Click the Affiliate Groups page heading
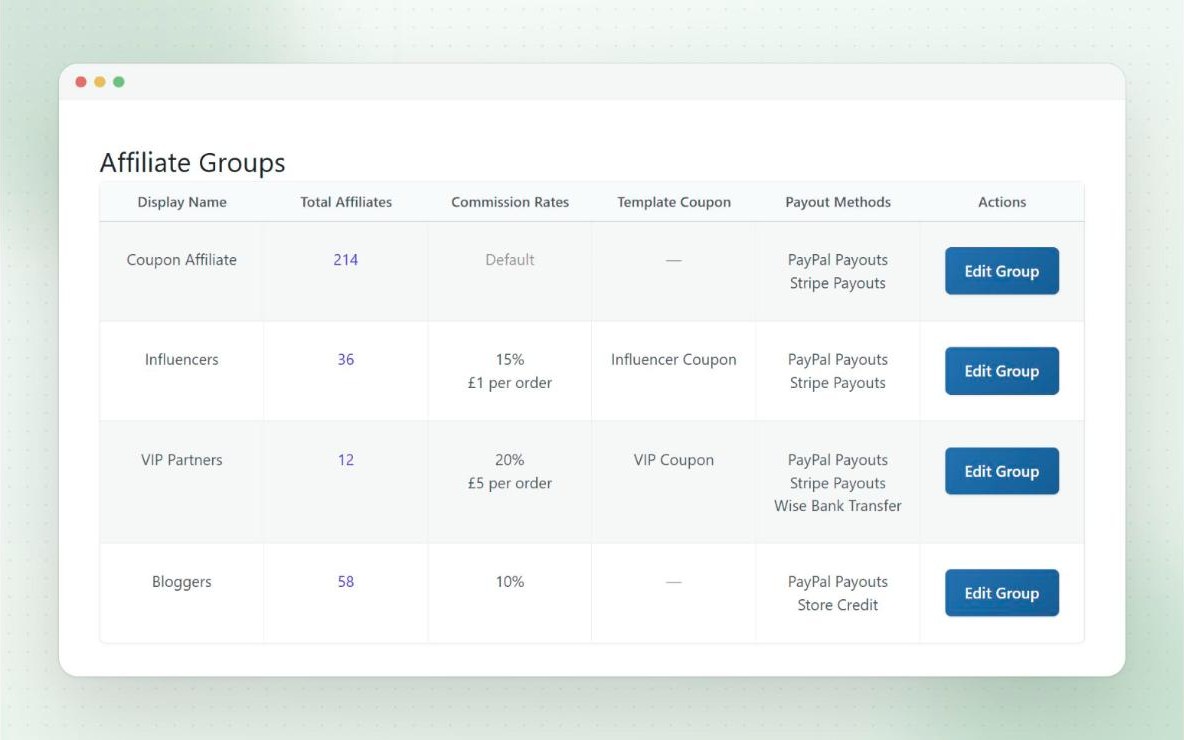1184x740 pixels. click(x=193, y=162)
